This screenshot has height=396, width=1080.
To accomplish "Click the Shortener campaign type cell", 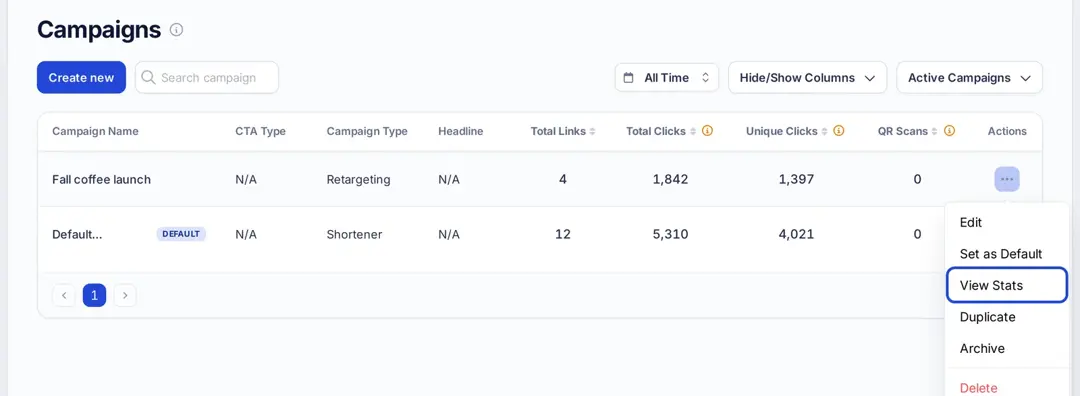I will 354,234.
